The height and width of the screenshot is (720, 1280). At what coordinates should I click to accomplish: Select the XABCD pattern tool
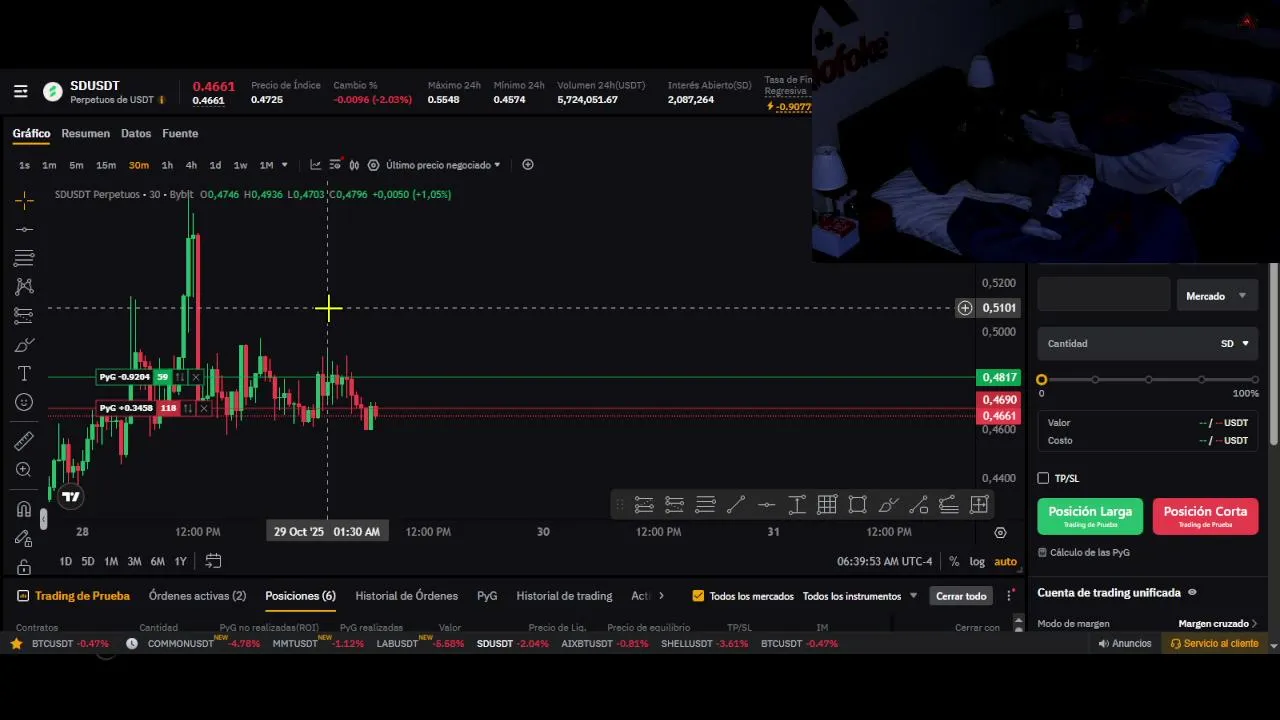(24, 287)
